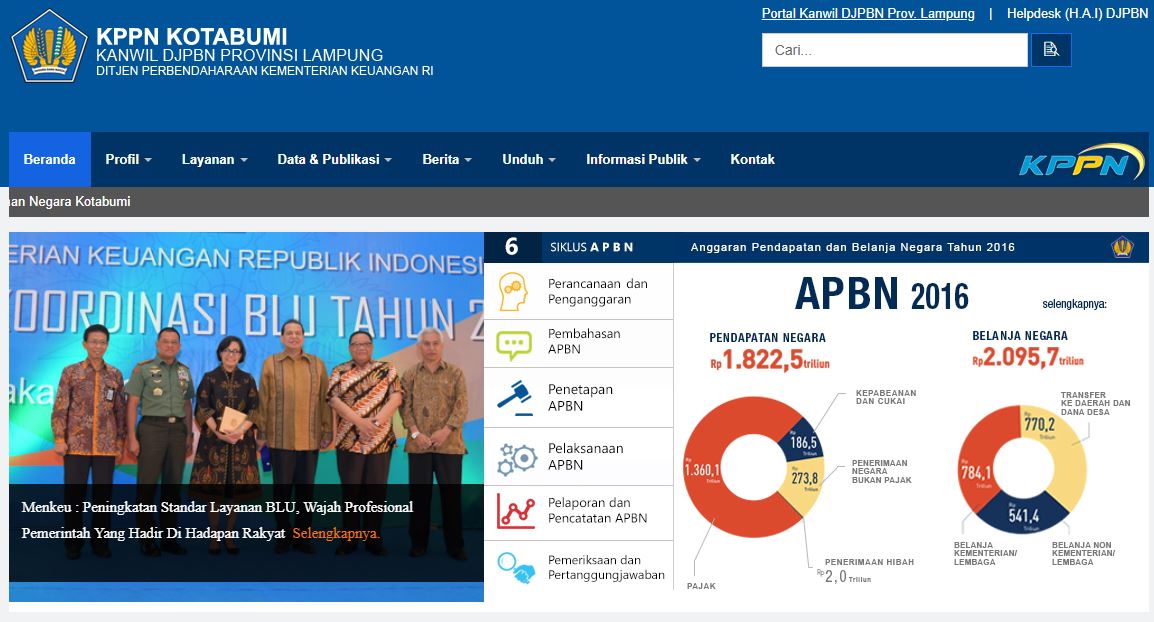This screenshot has height=622, width=1154.
Task: Open the Beranda tab
Action: point(49,160)
